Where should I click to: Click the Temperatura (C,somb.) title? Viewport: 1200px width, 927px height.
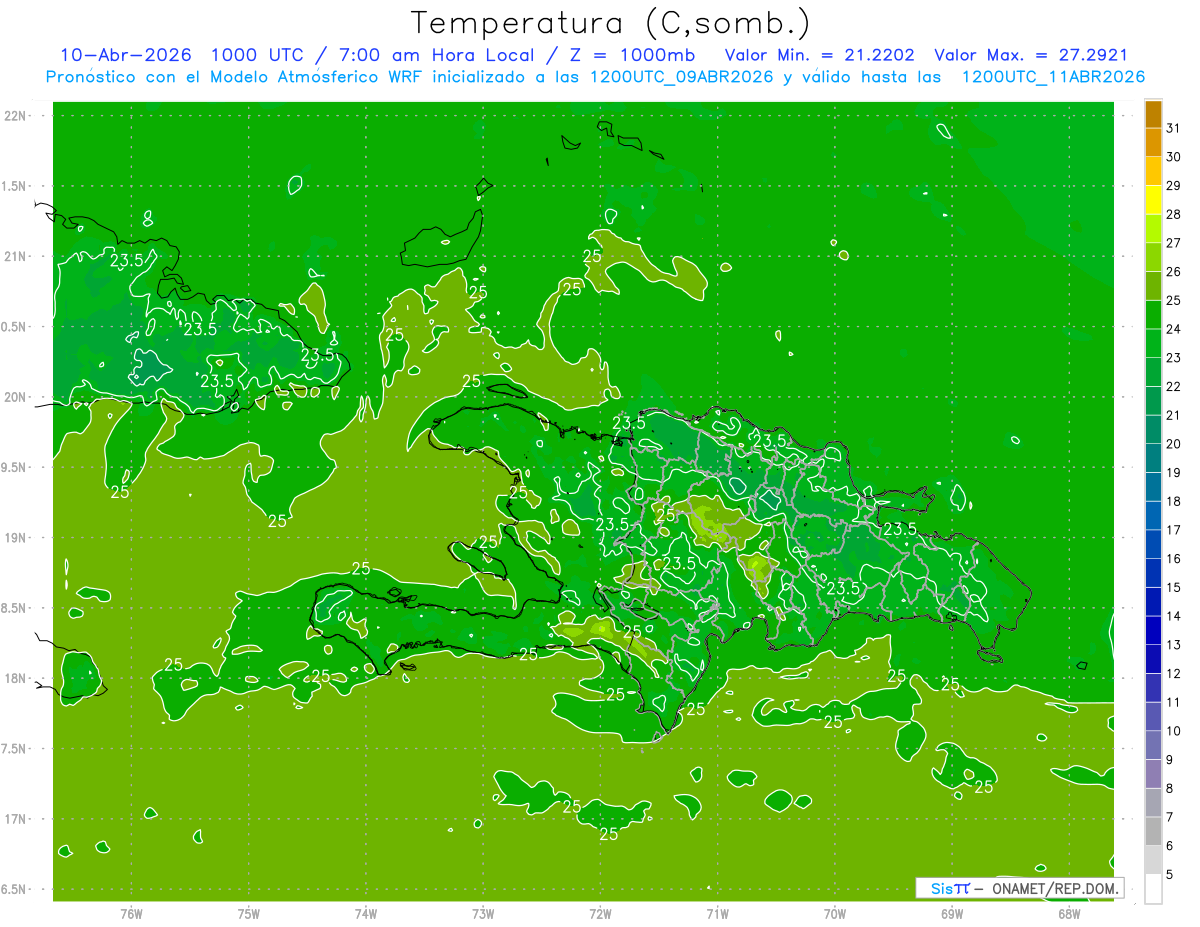[609, 22]
